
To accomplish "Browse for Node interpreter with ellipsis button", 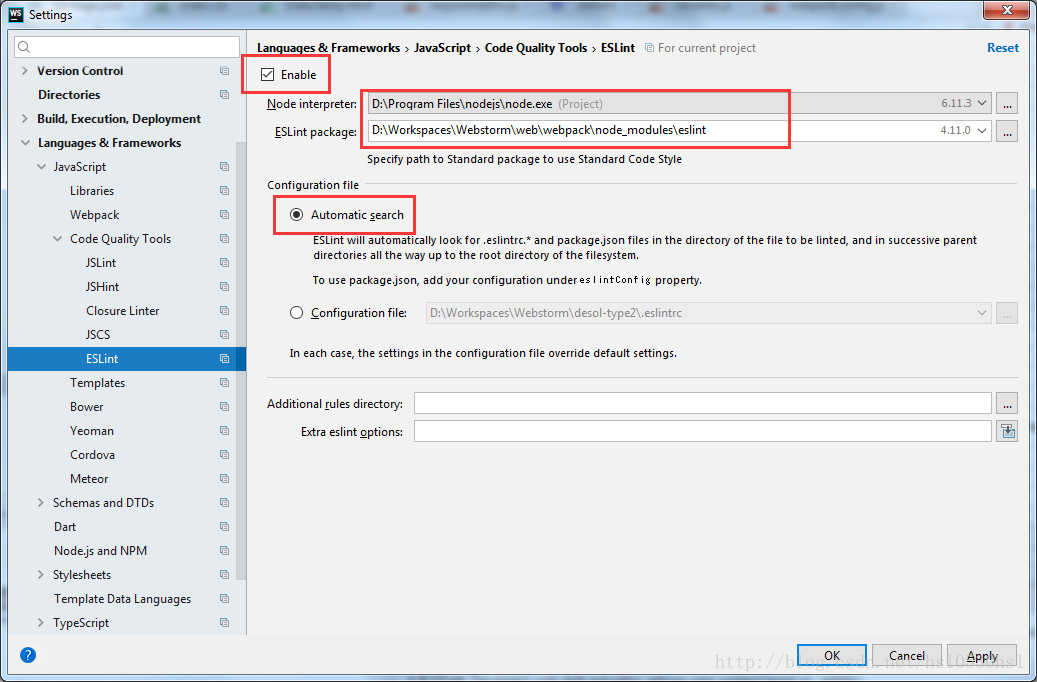I will (1007, 104).
